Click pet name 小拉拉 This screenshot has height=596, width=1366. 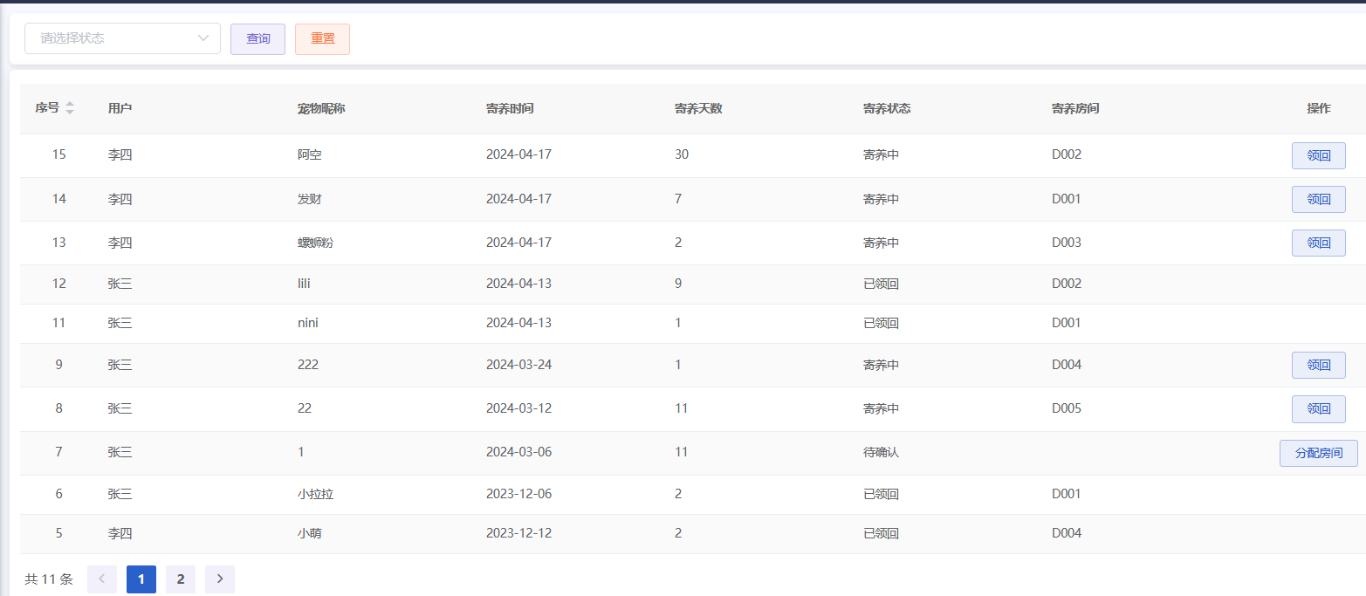(315, 494)
